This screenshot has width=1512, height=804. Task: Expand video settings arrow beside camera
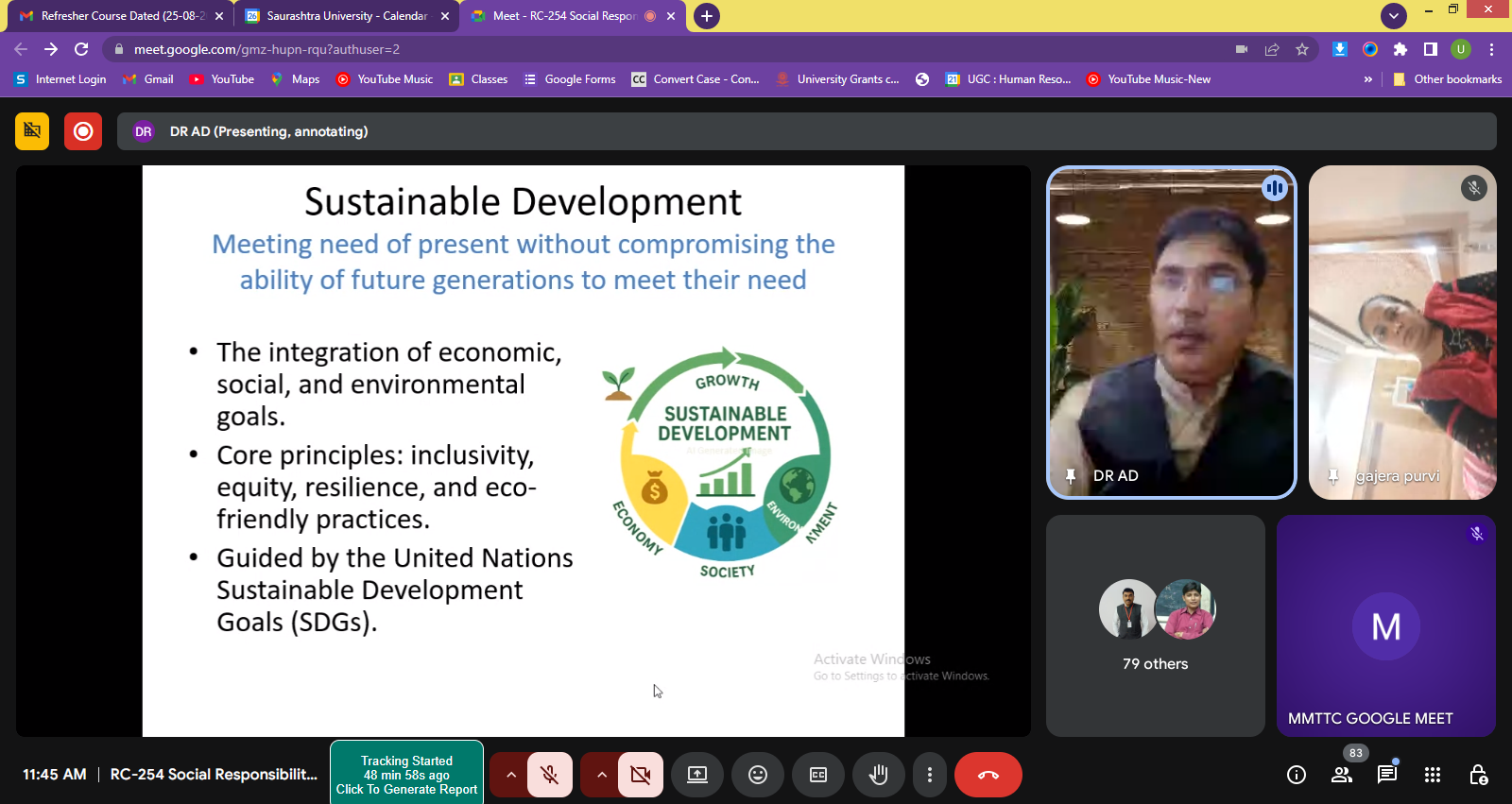point(601,775)
